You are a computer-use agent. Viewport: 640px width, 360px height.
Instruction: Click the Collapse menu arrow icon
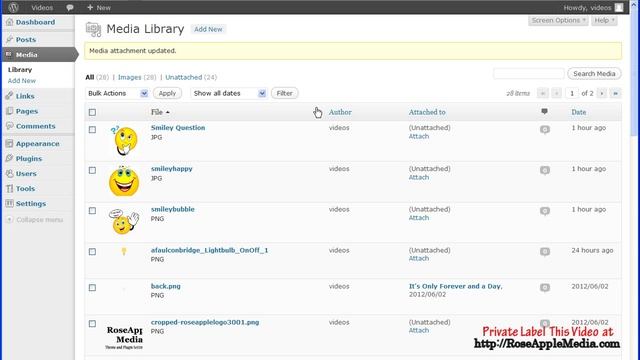9,220
